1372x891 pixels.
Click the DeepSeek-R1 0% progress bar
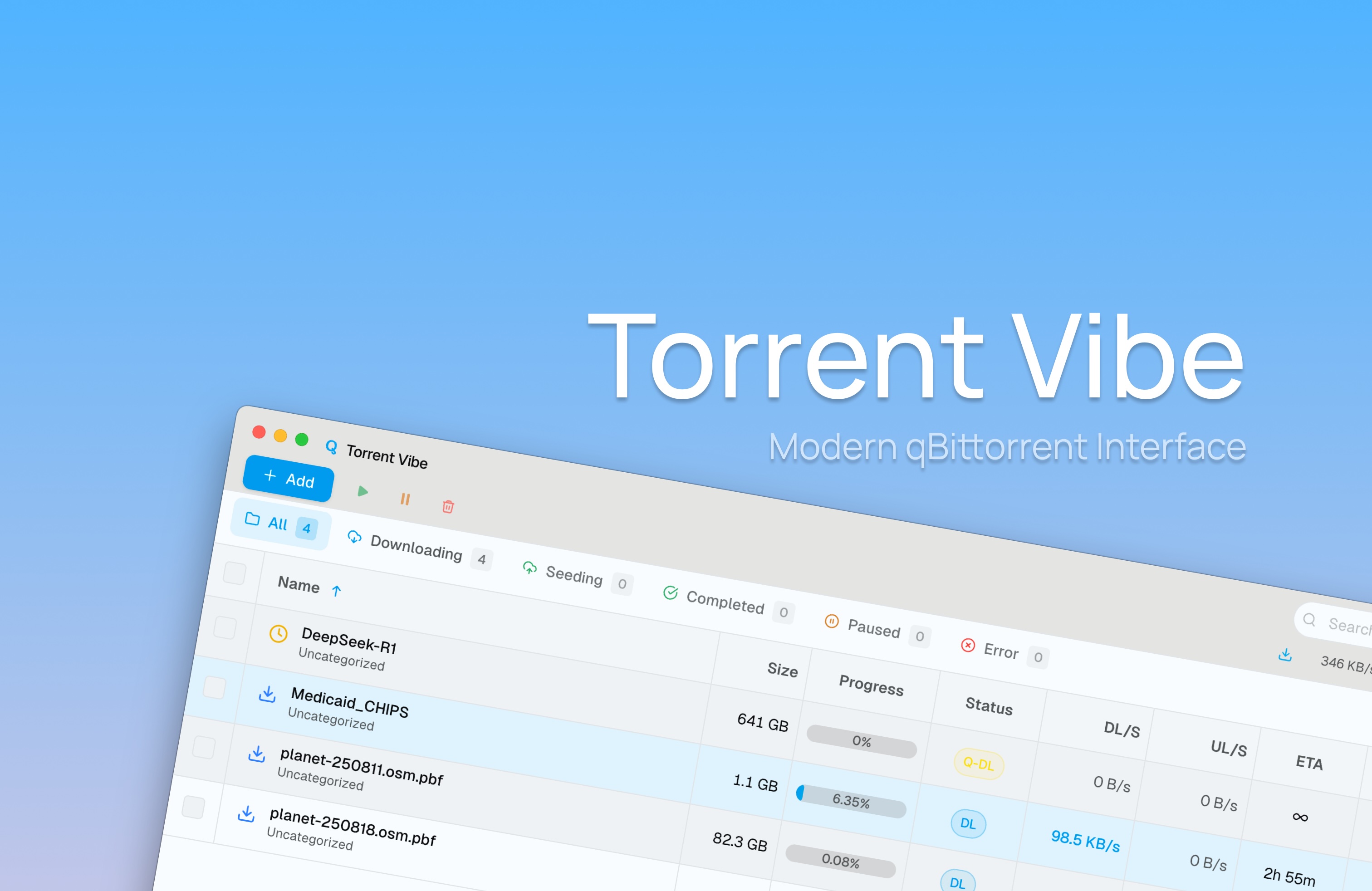pos(861,742)
